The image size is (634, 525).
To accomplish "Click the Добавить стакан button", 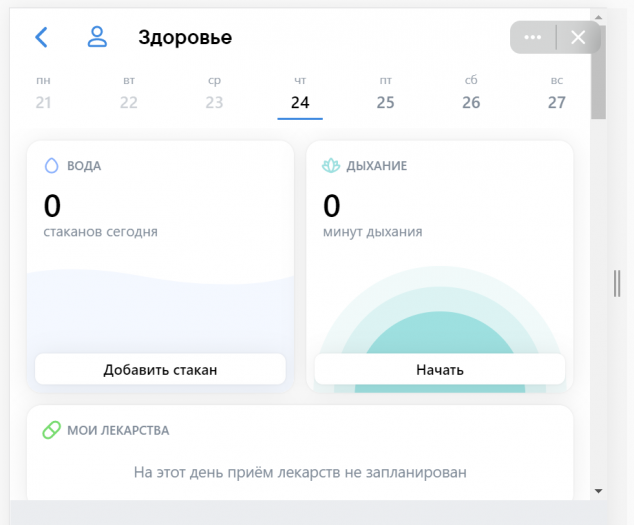I will pos(160,369).
